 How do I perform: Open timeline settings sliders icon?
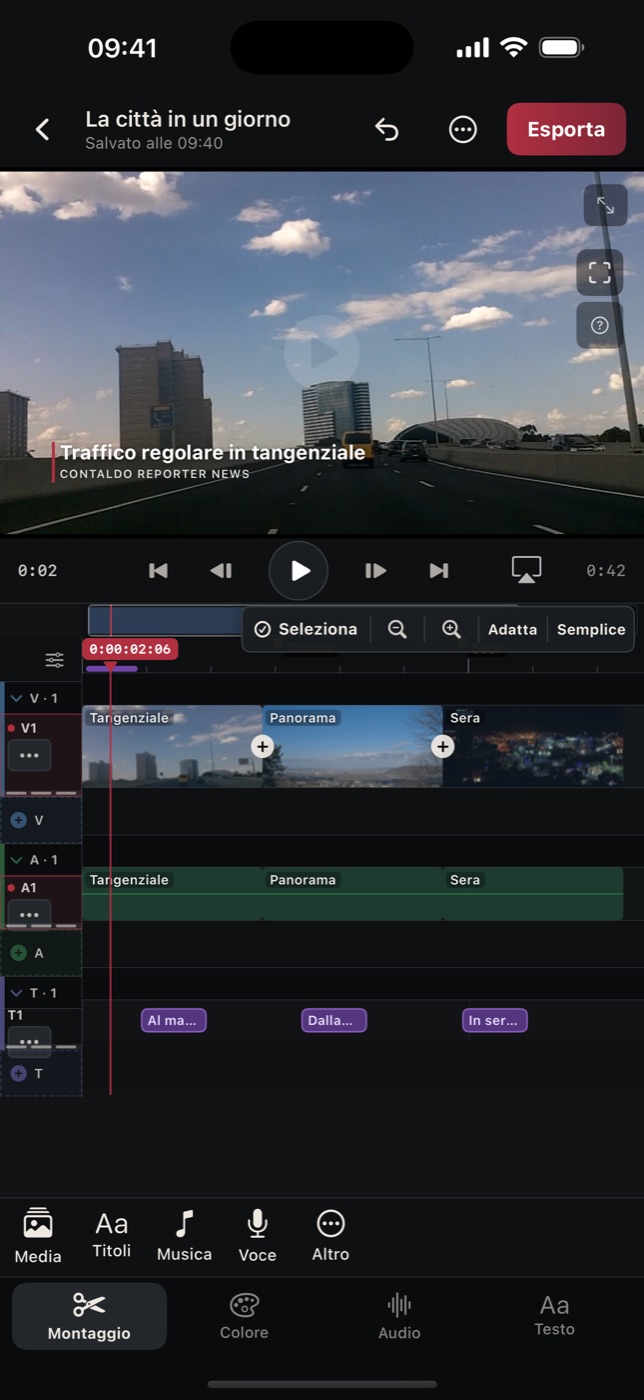pos(54,660)
